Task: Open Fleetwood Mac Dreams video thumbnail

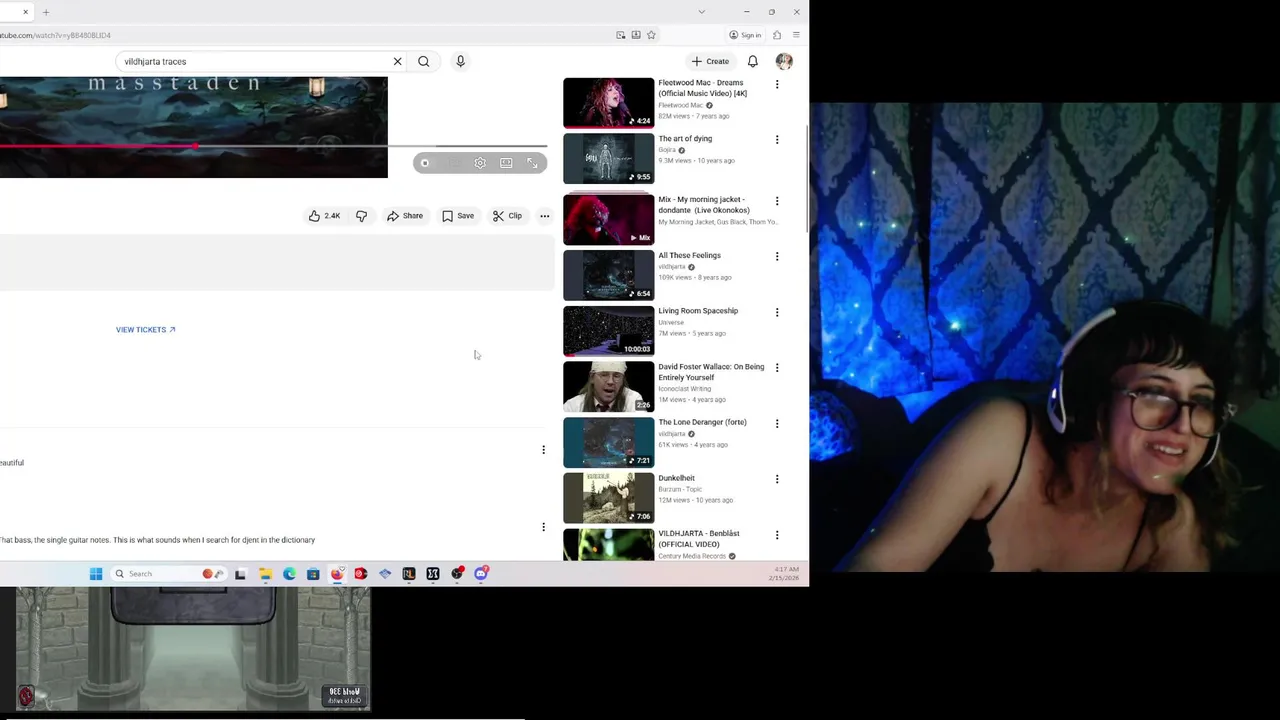Action: tap(608, 102)
